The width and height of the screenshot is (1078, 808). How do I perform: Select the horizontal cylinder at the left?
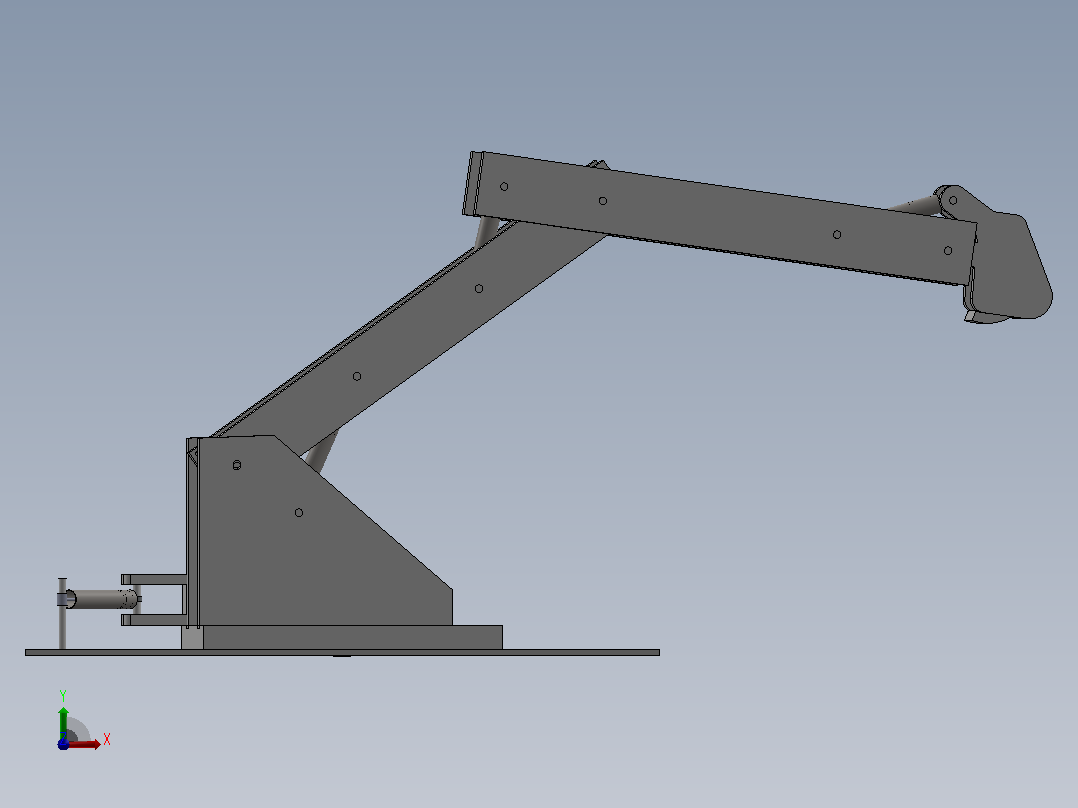click(x=103, y=599)
